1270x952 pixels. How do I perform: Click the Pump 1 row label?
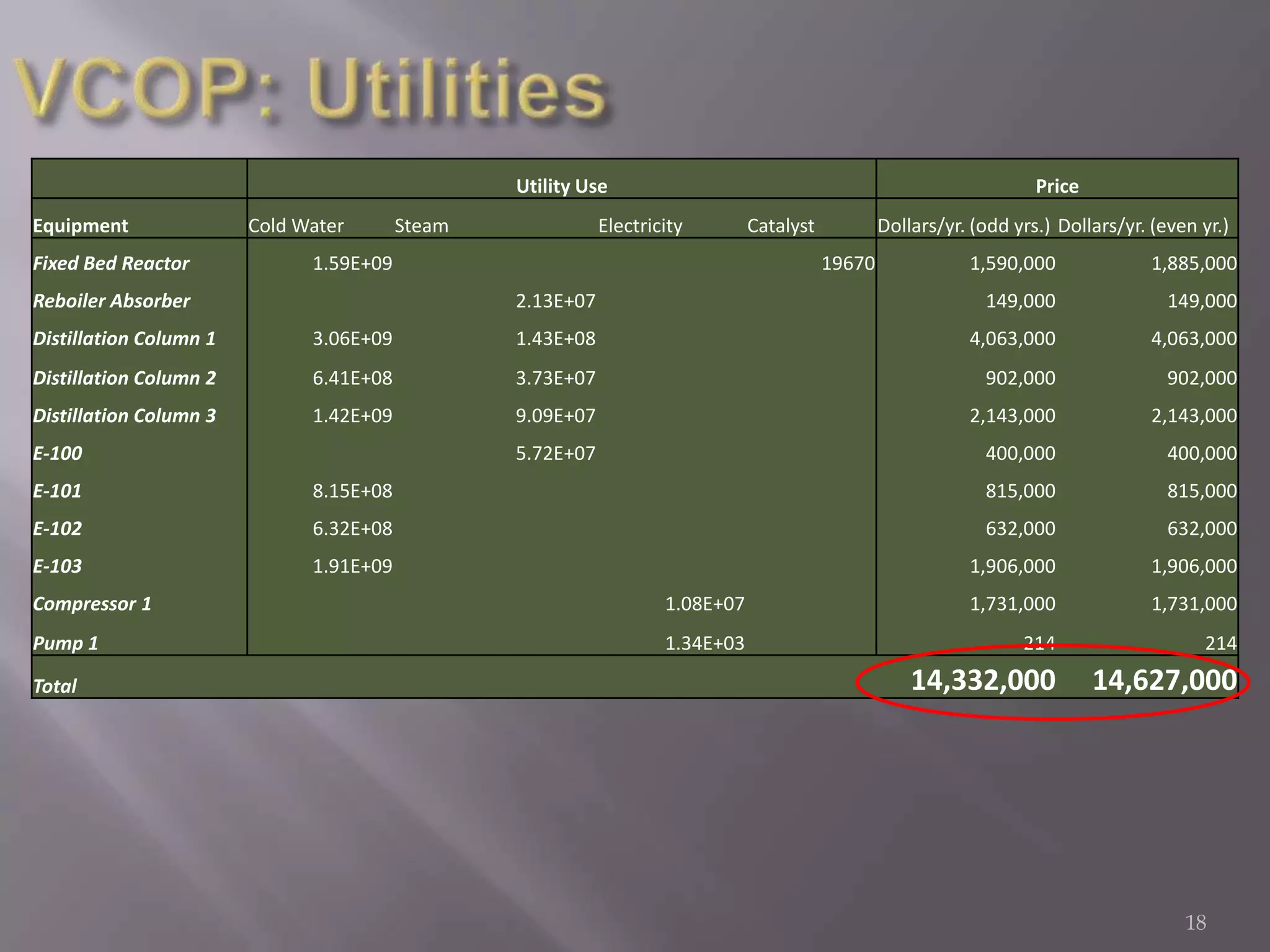click(x=65, y=643)
